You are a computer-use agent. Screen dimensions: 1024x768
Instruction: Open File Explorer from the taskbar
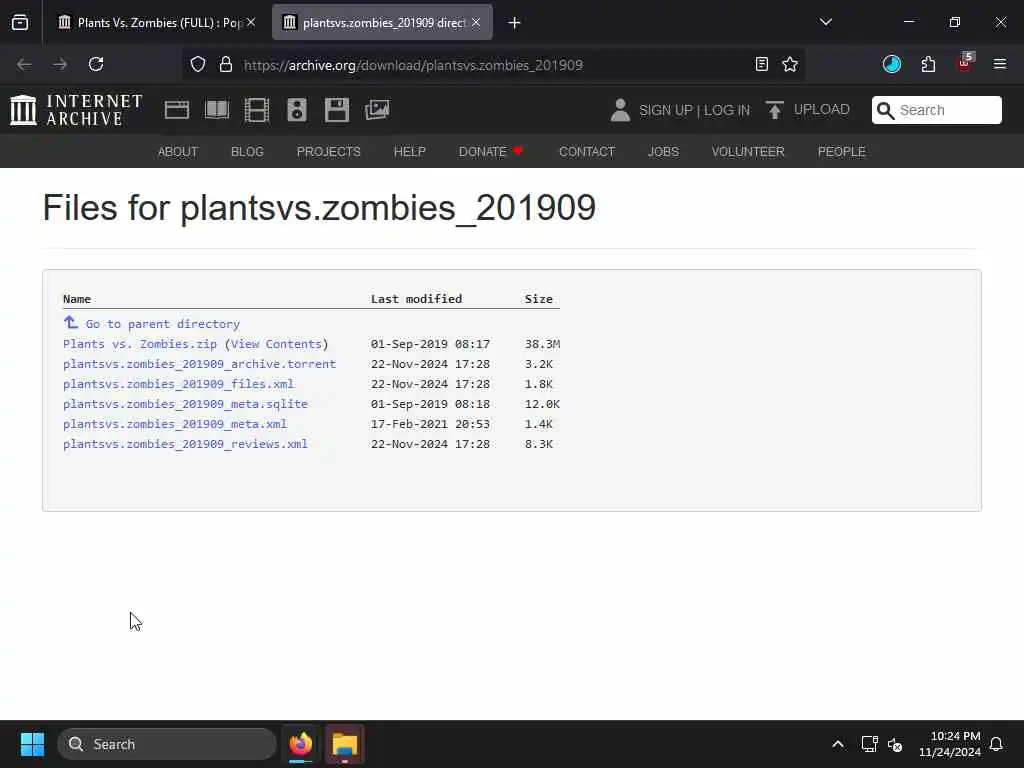[x=345, y=744]
